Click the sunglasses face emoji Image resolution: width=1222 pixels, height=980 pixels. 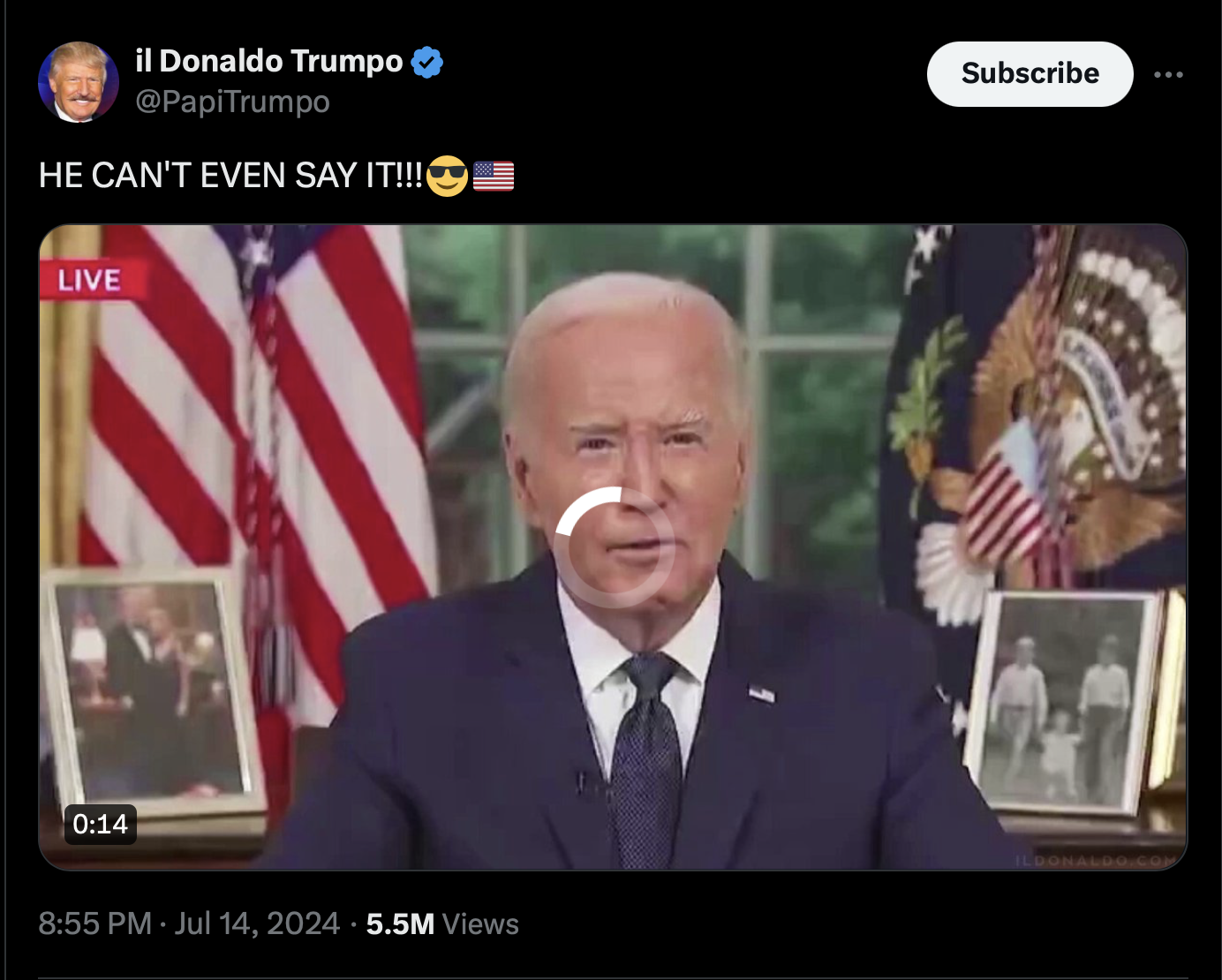[447, 176]
